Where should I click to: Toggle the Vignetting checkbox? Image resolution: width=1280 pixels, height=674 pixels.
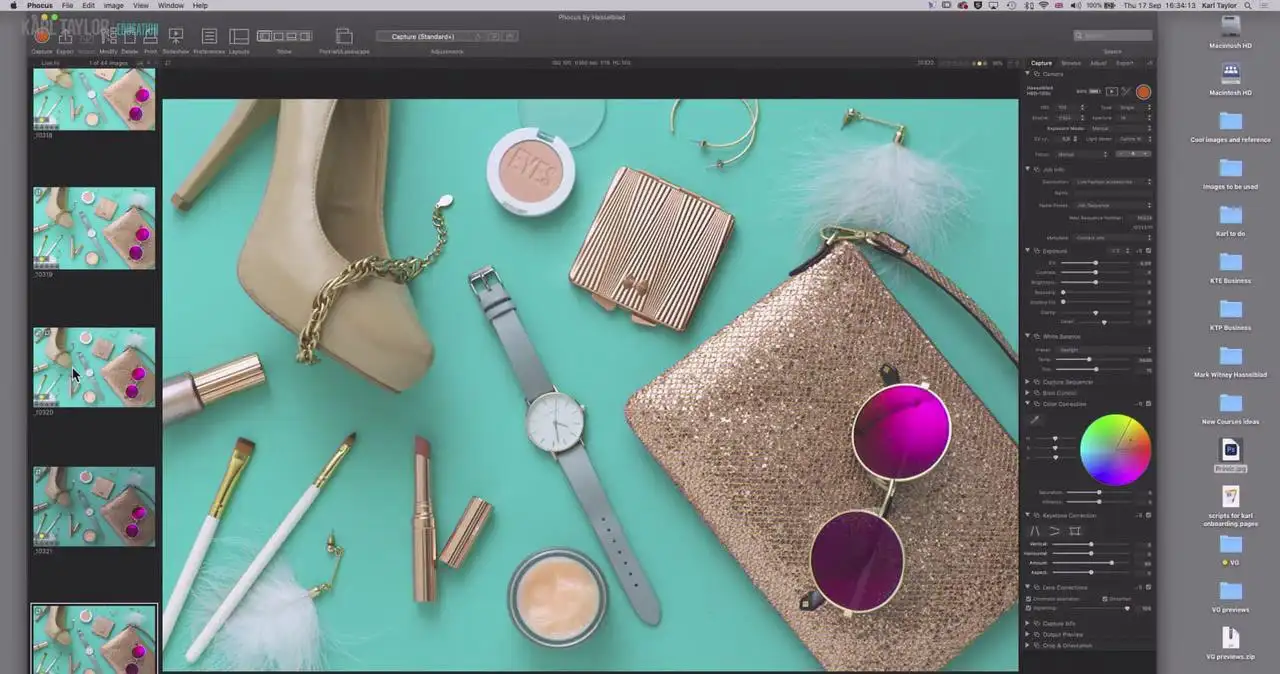pyautogui.click(x=1029, y=608)
